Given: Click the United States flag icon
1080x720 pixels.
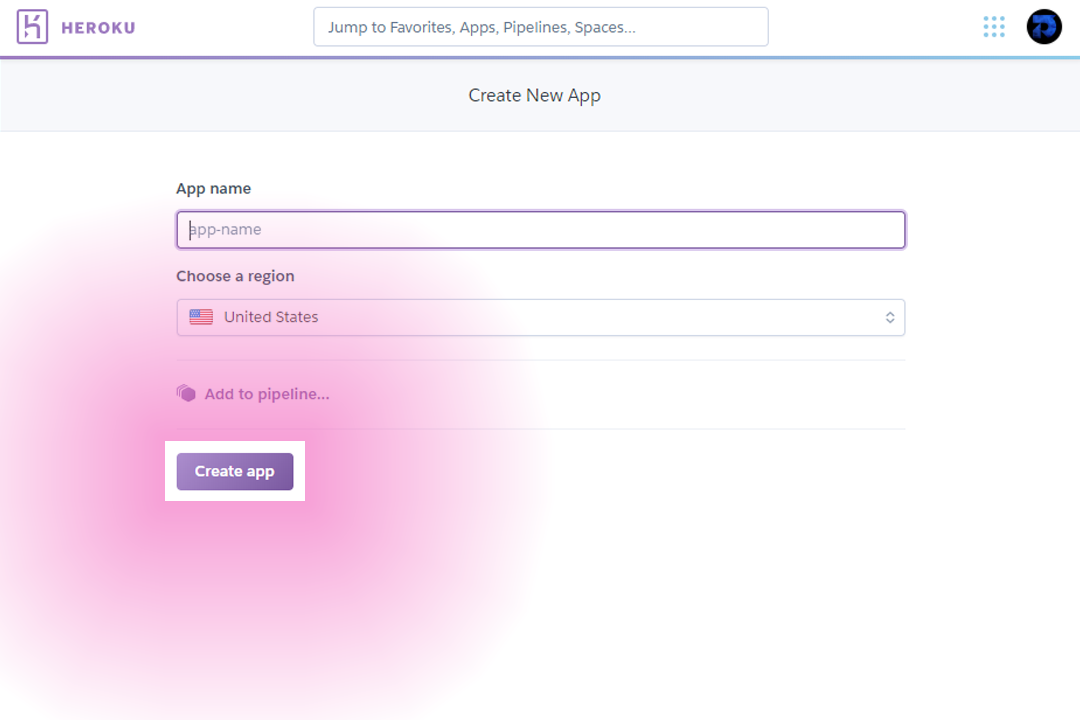Looking at the screenshot, I should click(201, 317).
